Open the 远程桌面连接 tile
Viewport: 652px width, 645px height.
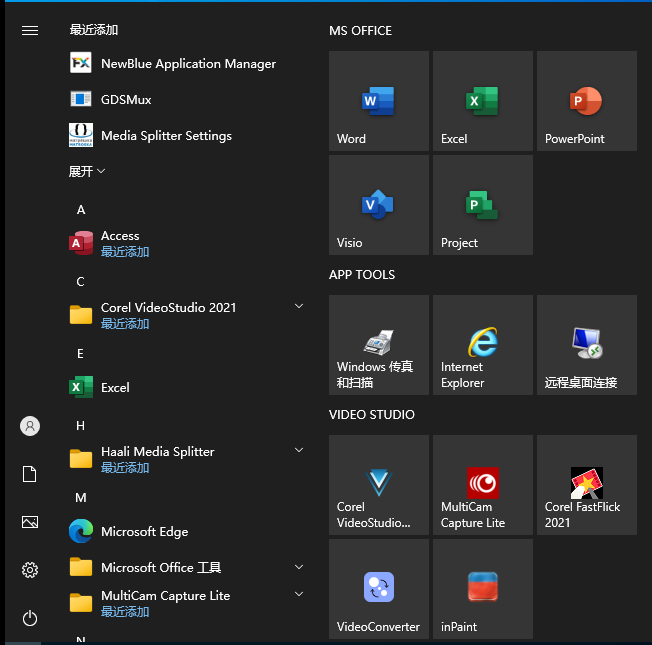tap(586, 345)
